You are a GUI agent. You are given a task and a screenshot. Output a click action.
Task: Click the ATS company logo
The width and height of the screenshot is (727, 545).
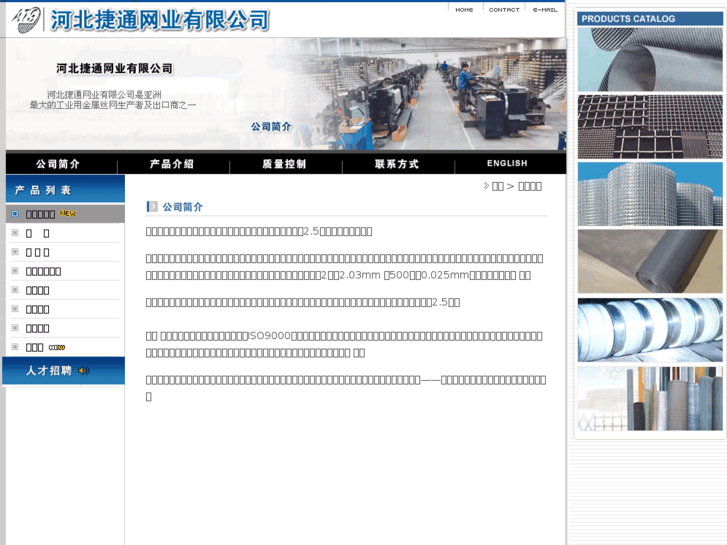[26, 20]
